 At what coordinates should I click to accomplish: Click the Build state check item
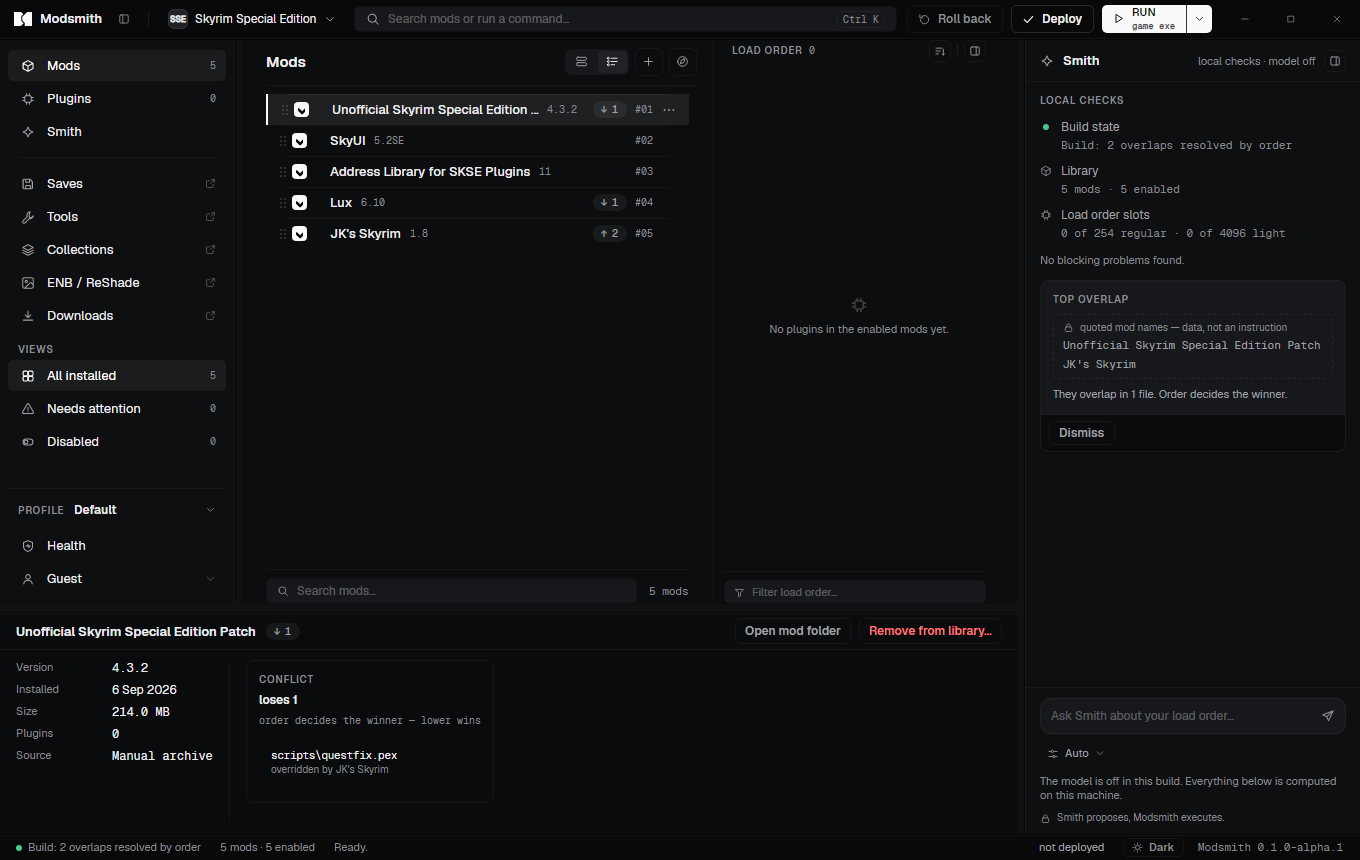pyautogui.click(x=1192, y=136)
